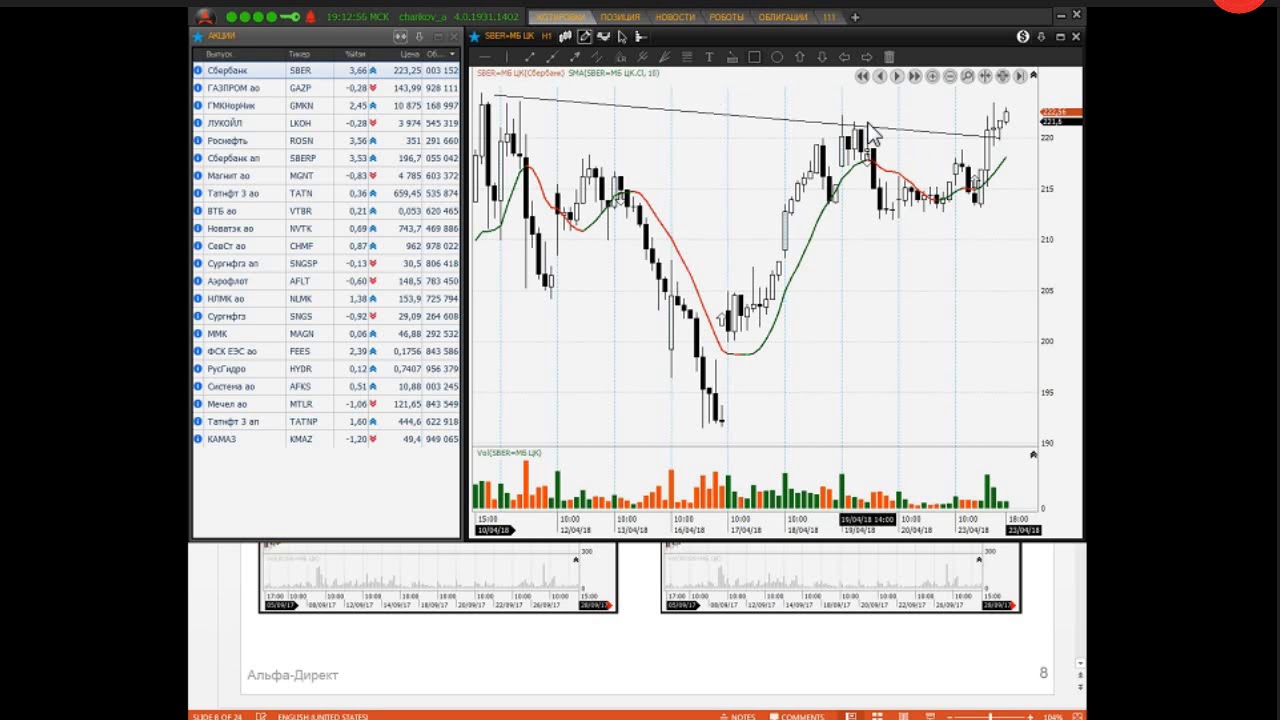
Task: Zoom out chart with minus circle icon
Action: (x=950, y=76)
